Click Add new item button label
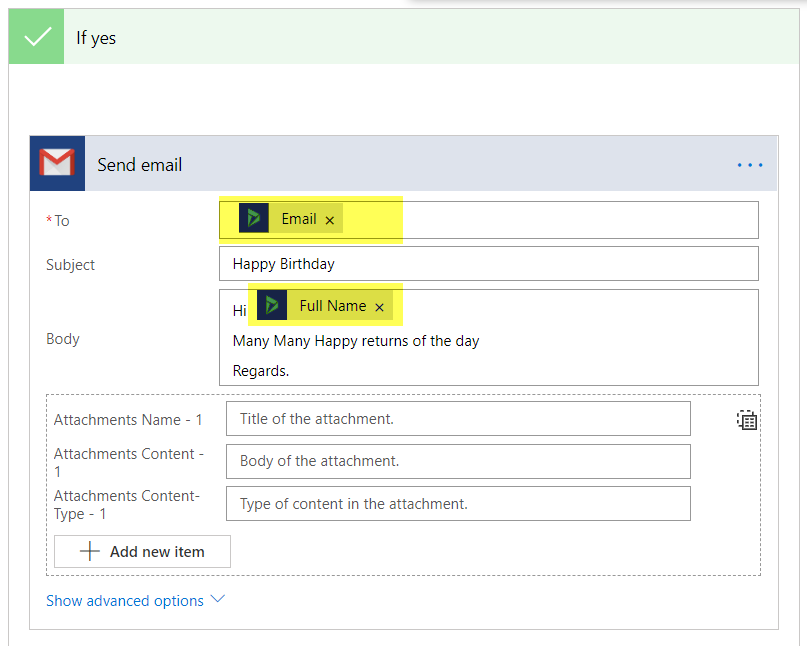The image size is (807, 646). pyautogui.click(x=157, y=552)
